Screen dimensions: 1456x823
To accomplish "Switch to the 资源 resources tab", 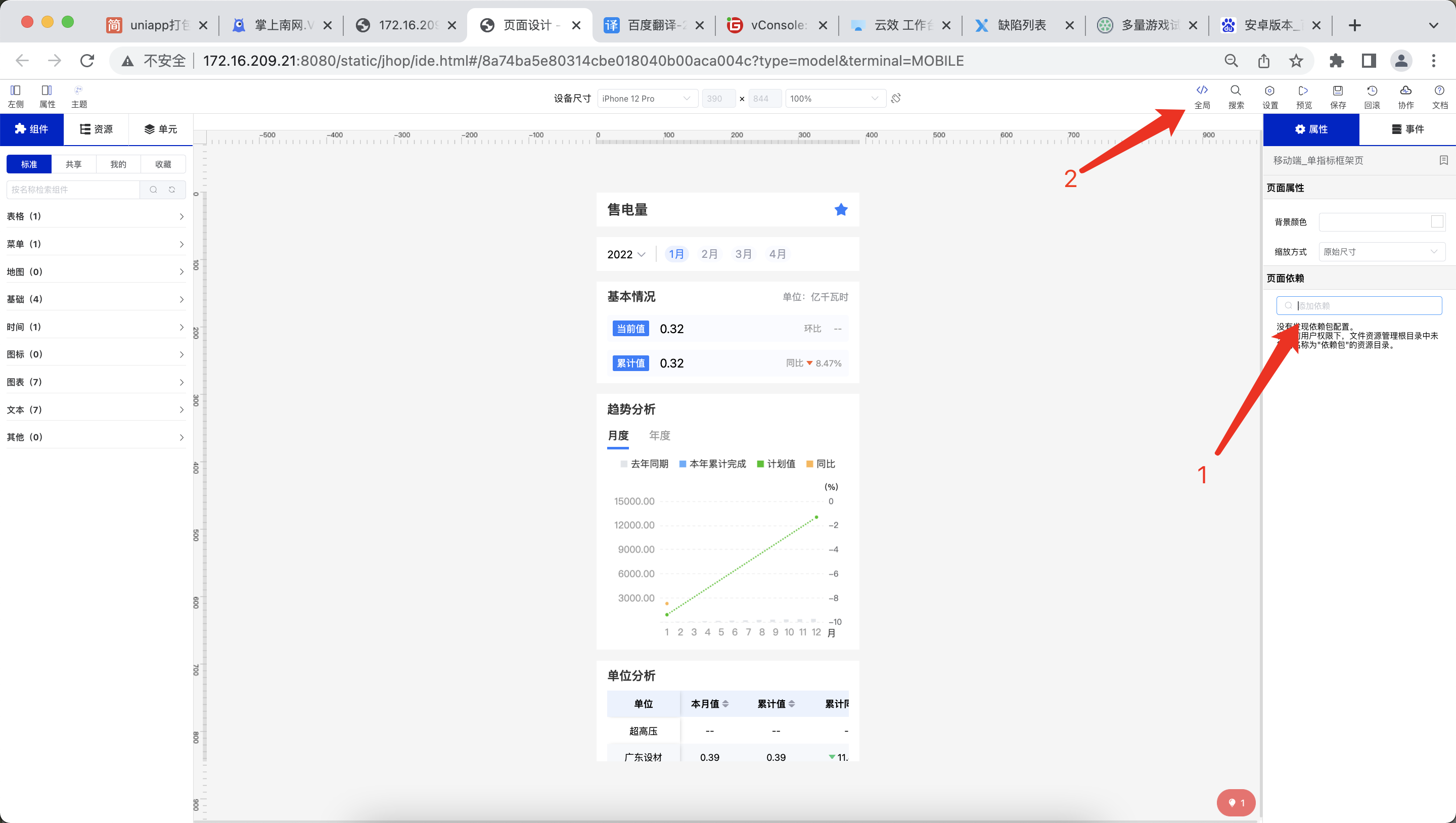I will (x=96, y=129).
